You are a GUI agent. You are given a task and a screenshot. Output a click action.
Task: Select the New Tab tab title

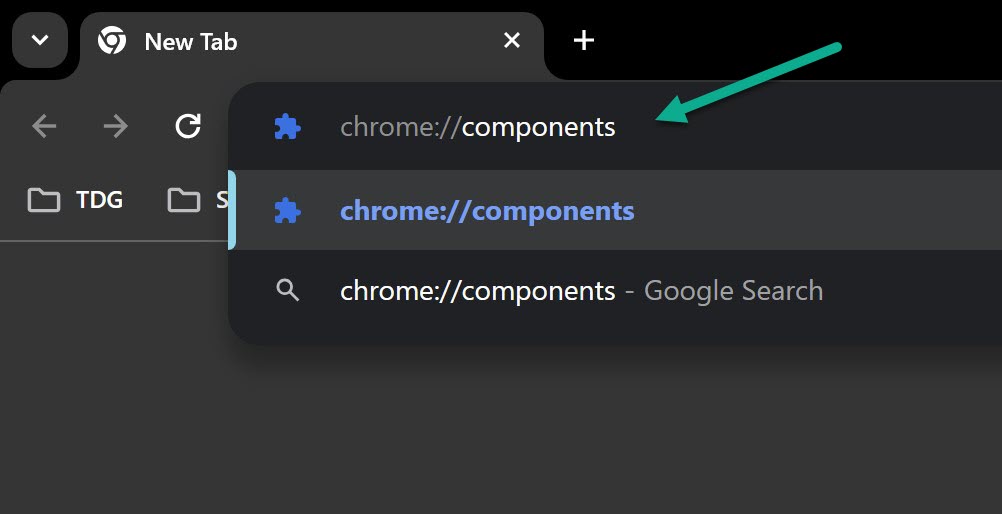coord(191,42)
